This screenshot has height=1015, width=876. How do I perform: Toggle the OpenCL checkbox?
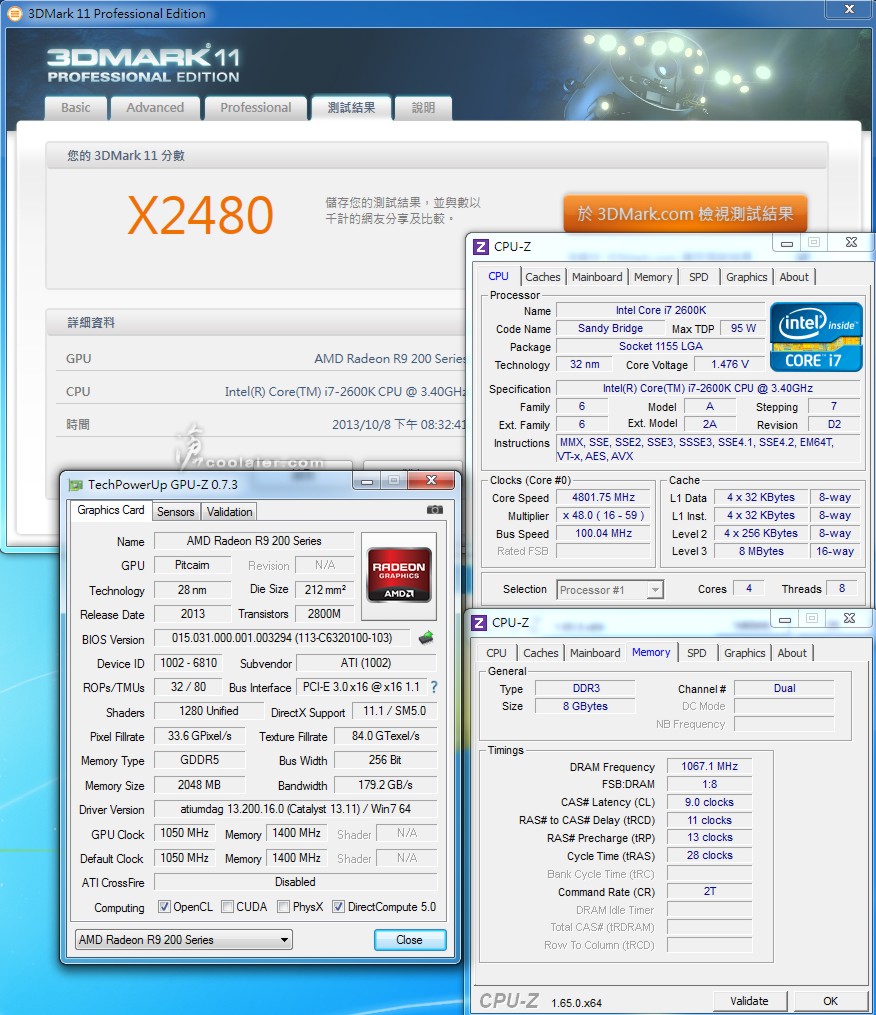(x=165, y=907)
